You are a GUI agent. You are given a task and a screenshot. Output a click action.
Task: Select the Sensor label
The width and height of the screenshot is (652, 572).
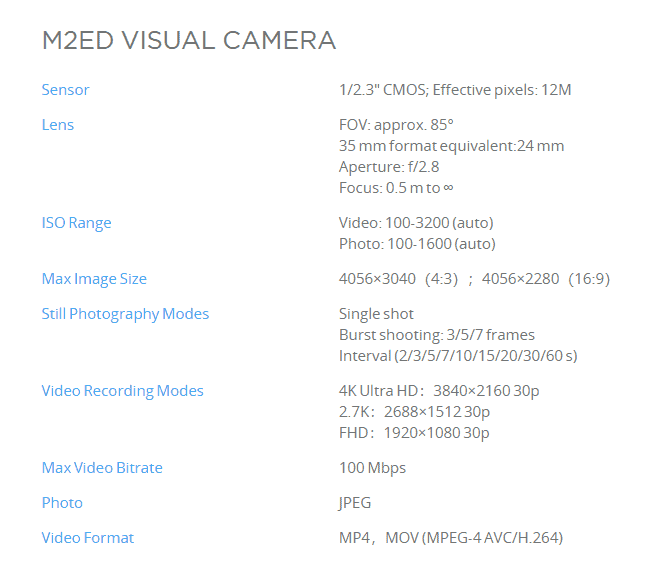(65, 90)
